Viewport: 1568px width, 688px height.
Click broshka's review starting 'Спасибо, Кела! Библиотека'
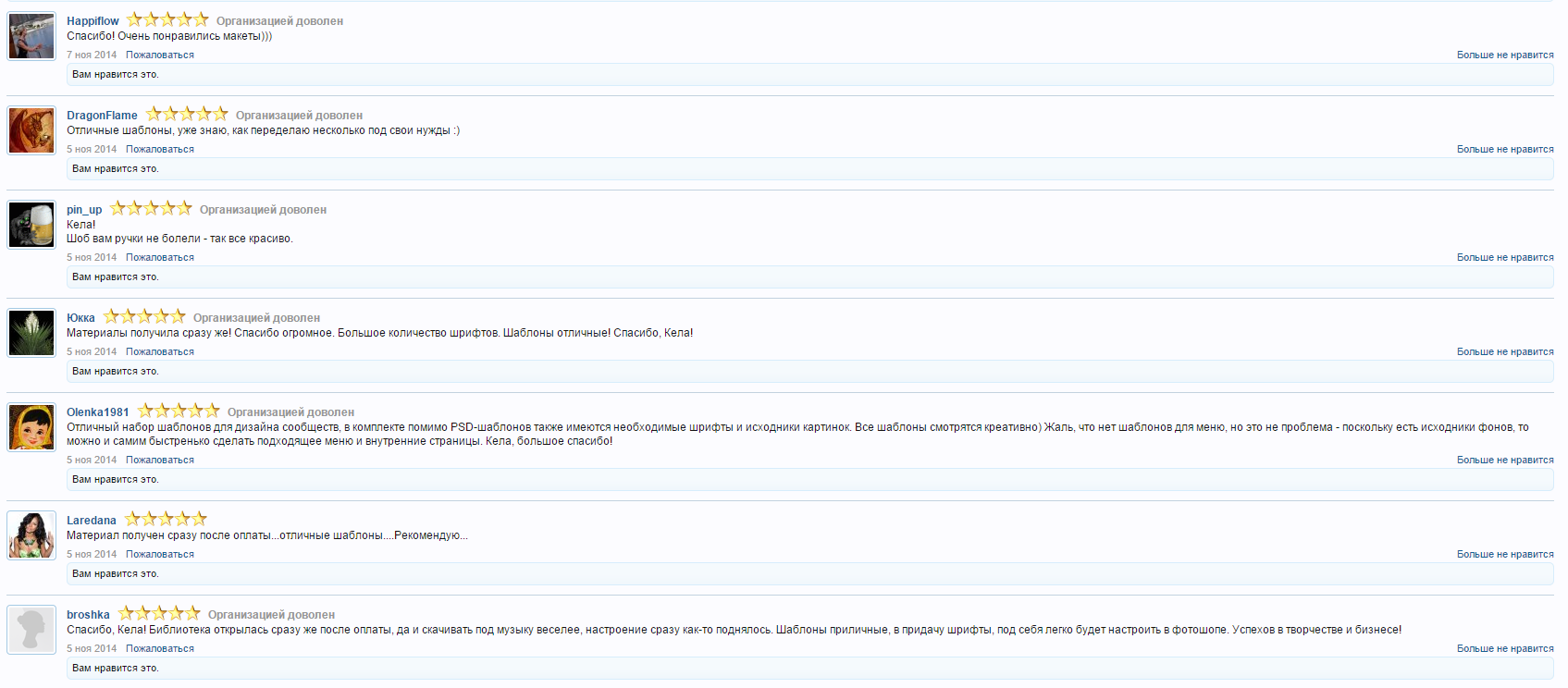(735, 631)
